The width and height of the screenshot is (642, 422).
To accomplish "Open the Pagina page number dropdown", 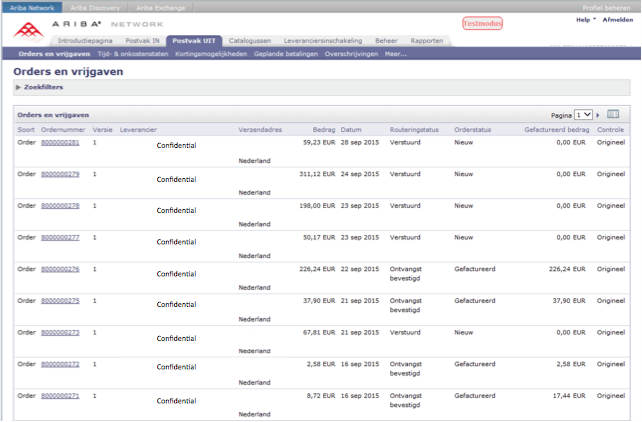I will point(583,115).
